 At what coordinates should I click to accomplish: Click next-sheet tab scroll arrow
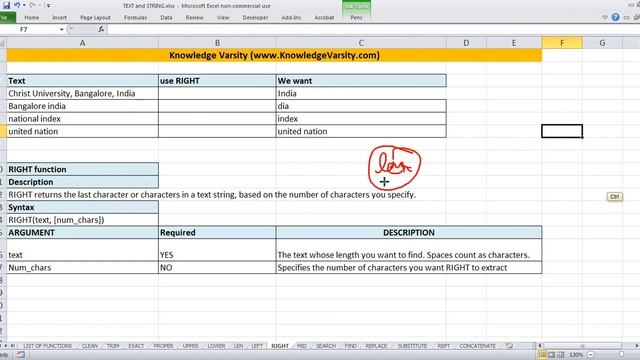(6, 346)
